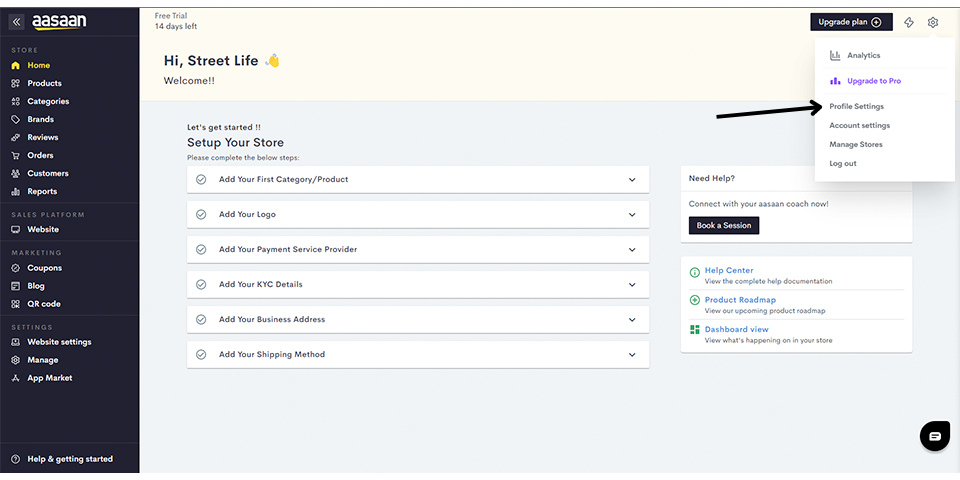
Task: Open the chat support bubble icon
Action: [x=934, y=436]
